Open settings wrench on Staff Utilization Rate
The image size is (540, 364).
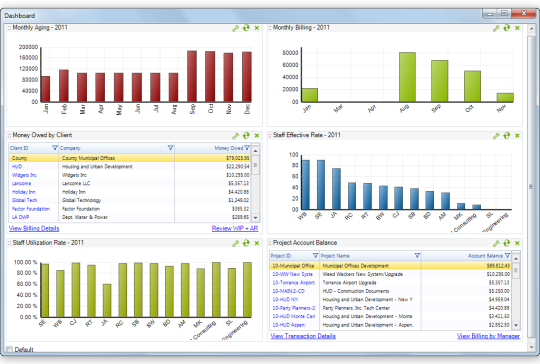pos(236,243)
